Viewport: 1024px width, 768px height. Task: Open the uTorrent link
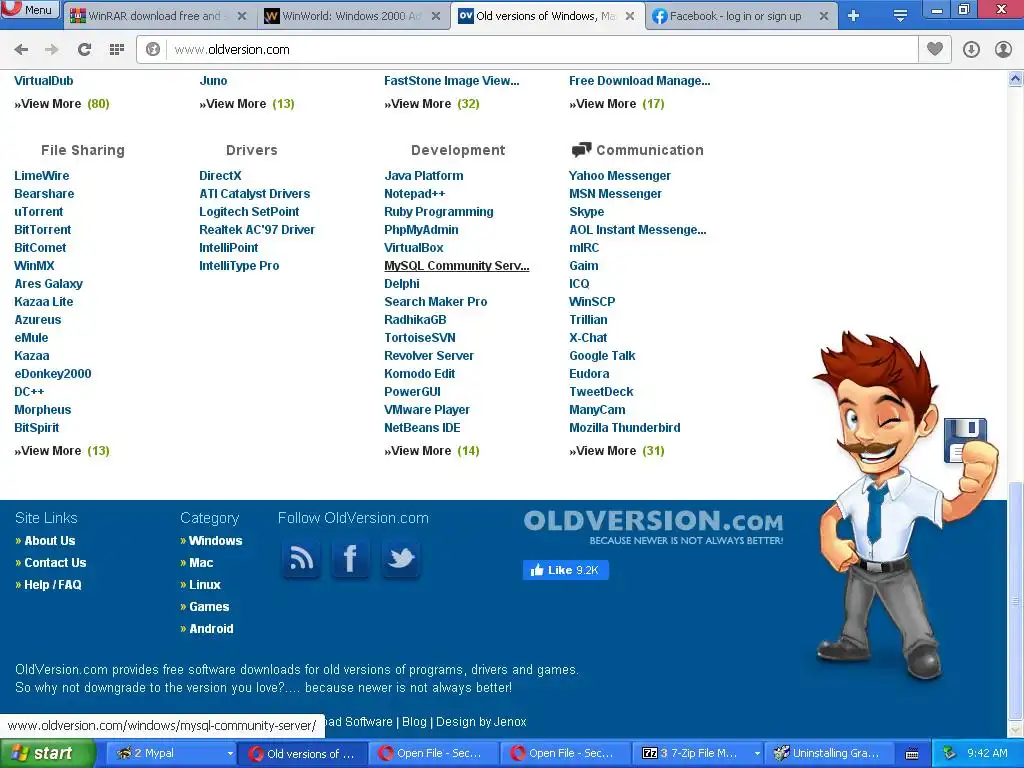39,212
